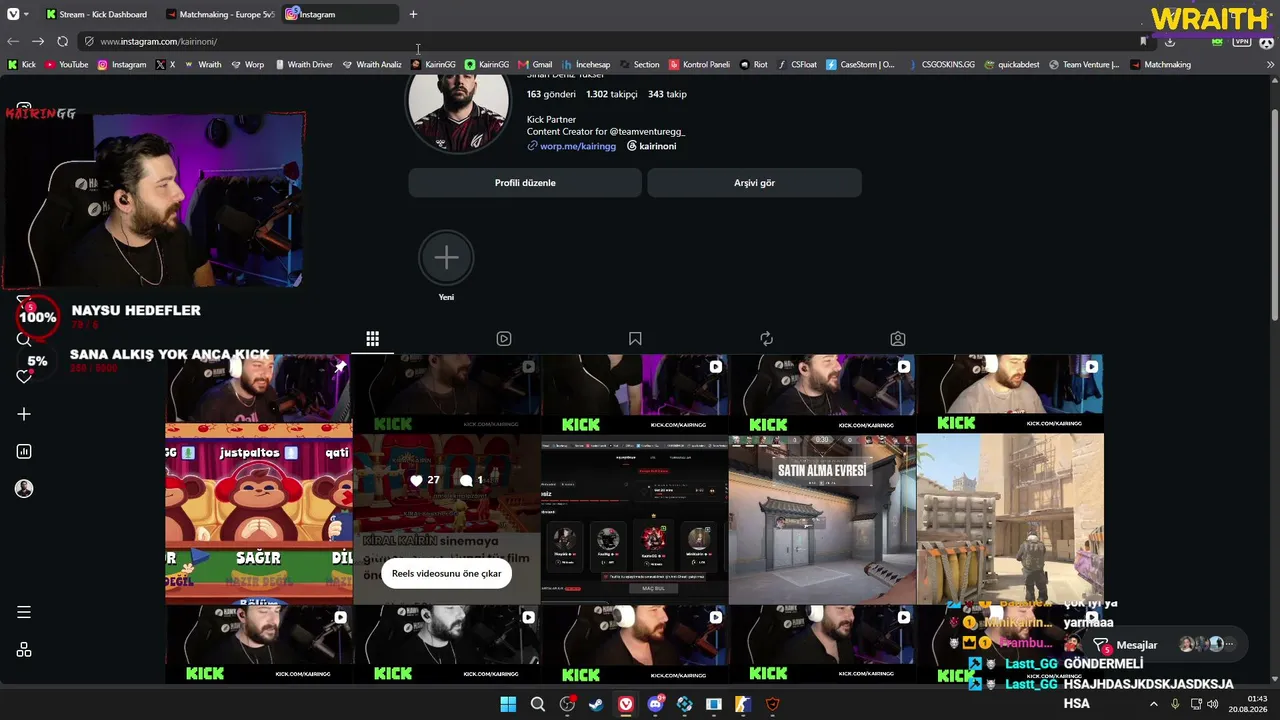Image resolution: width=1280 pixels, height=720 pixels.
Task: Add a new story highlight
Action: (446, 258)
